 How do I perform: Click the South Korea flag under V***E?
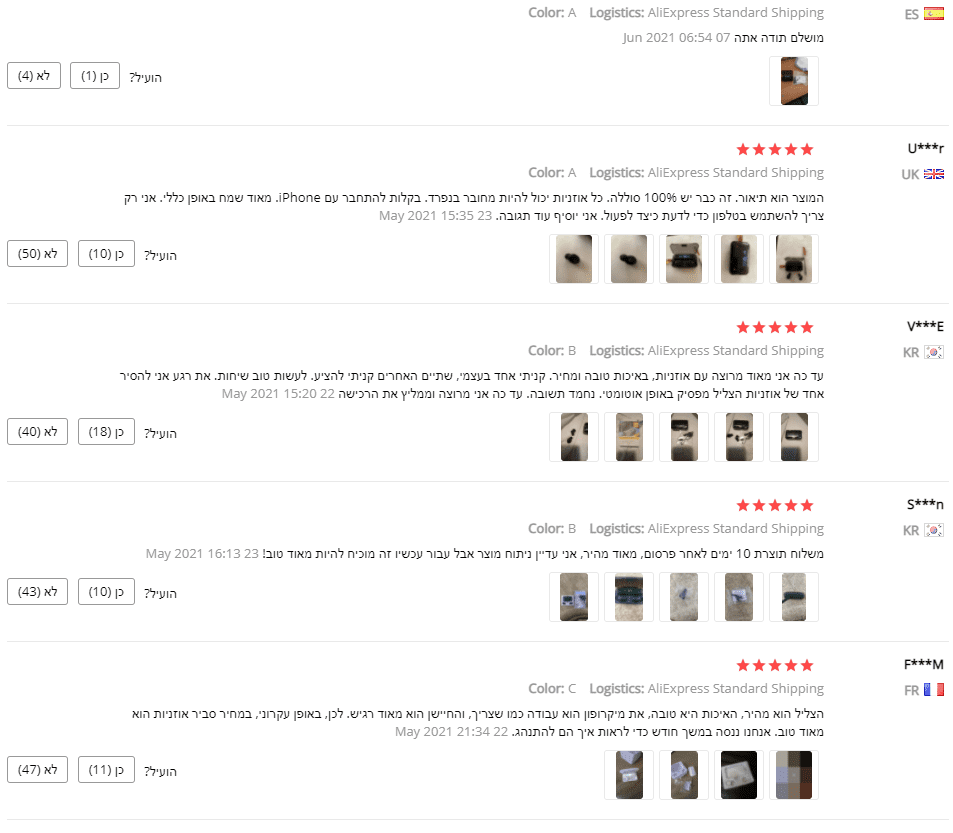[x=934, y=352]
